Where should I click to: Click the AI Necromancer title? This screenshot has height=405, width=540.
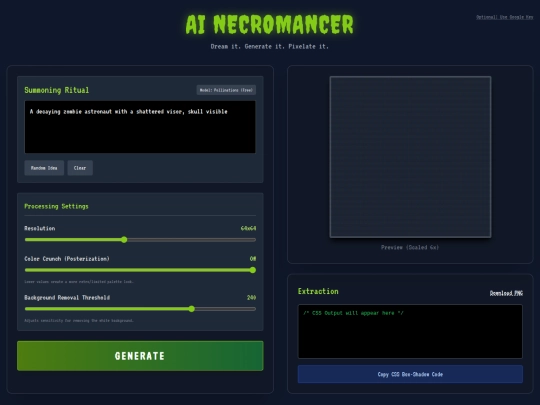pyautogui.click(x=270, y=24)
